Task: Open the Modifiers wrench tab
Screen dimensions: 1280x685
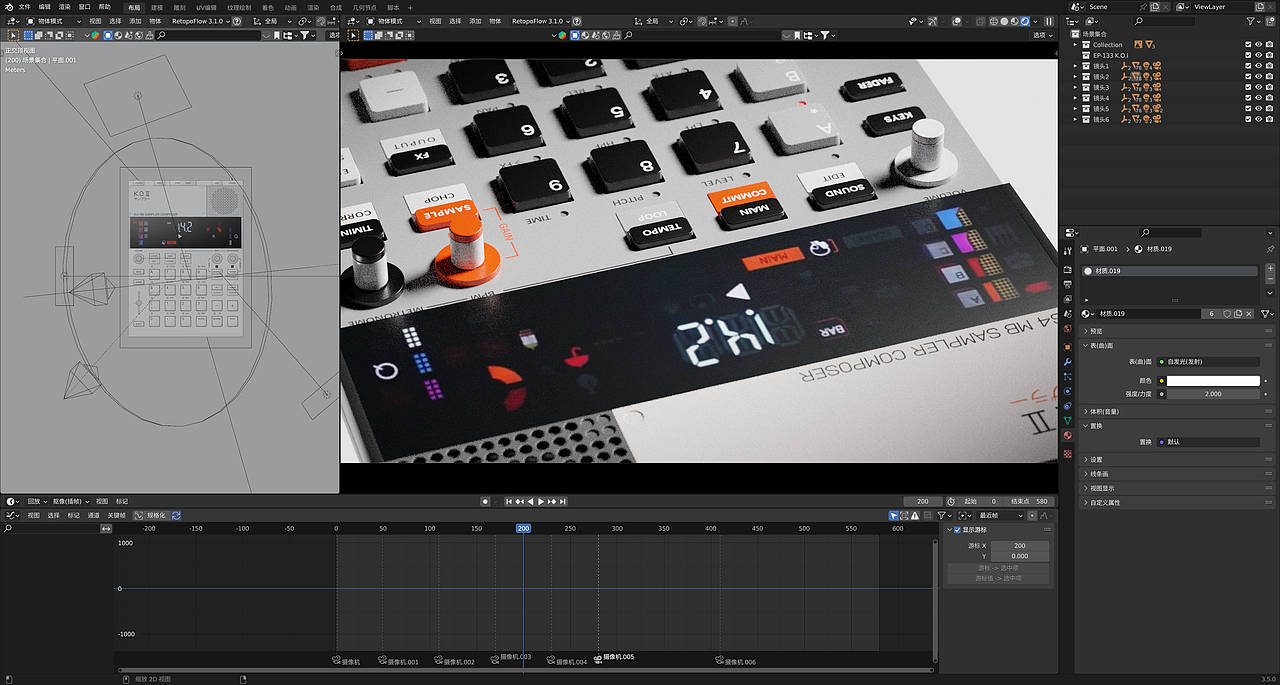Action: coord(1068,361)
